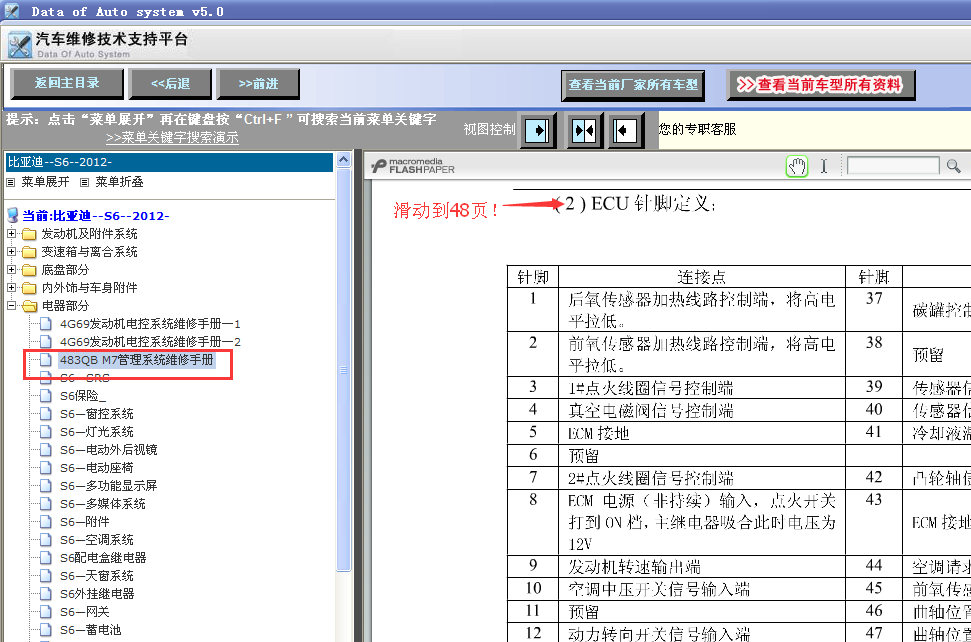Click the left tree panel scrollbar thumb

(343, 370)
